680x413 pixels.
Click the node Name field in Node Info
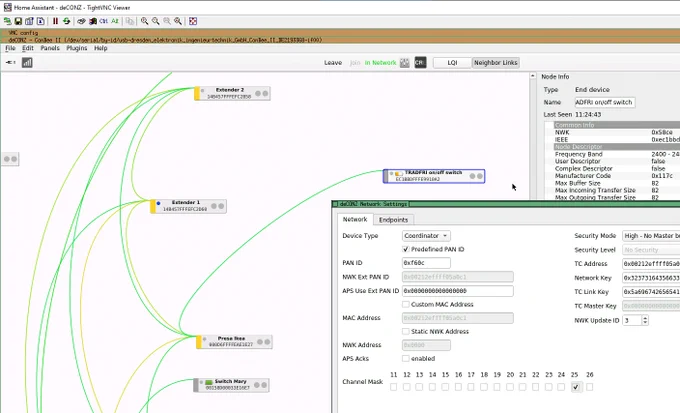click(605, 102)
